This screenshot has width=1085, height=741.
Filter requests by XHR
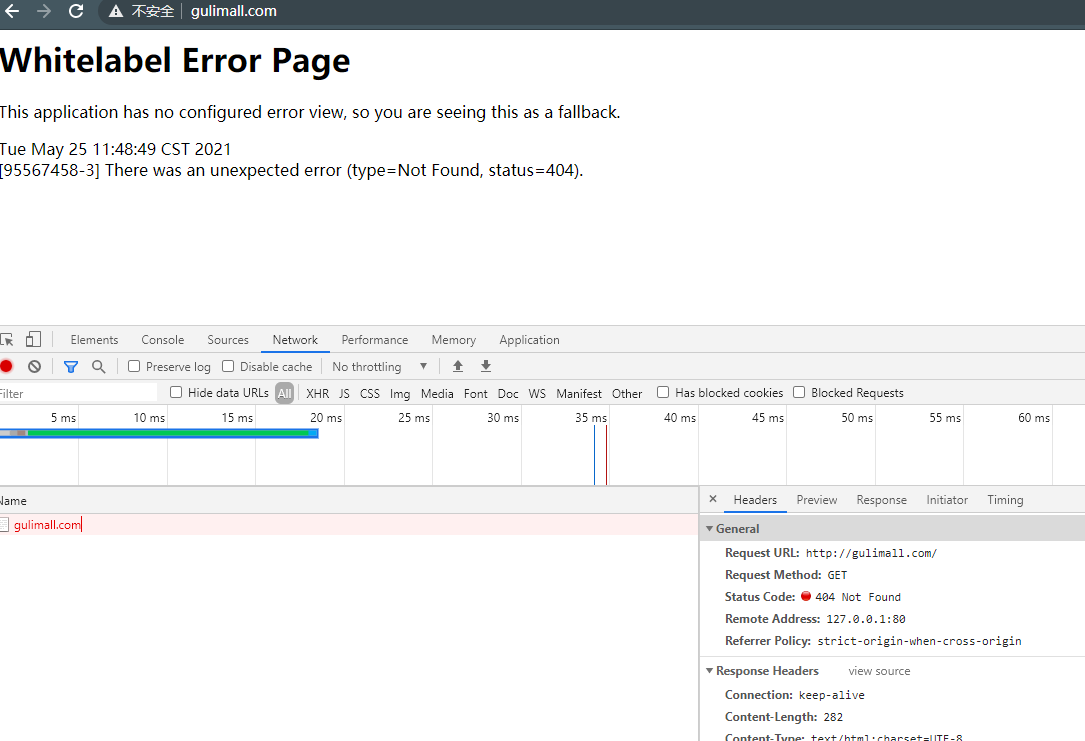(x=318, y=393)
